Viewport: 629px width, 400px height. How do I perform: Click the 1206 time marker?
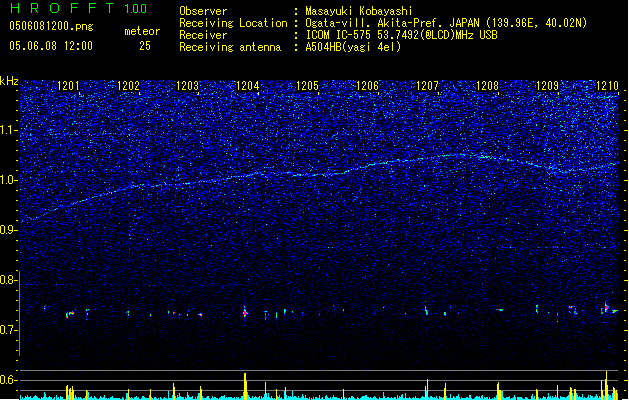[367, 86]
